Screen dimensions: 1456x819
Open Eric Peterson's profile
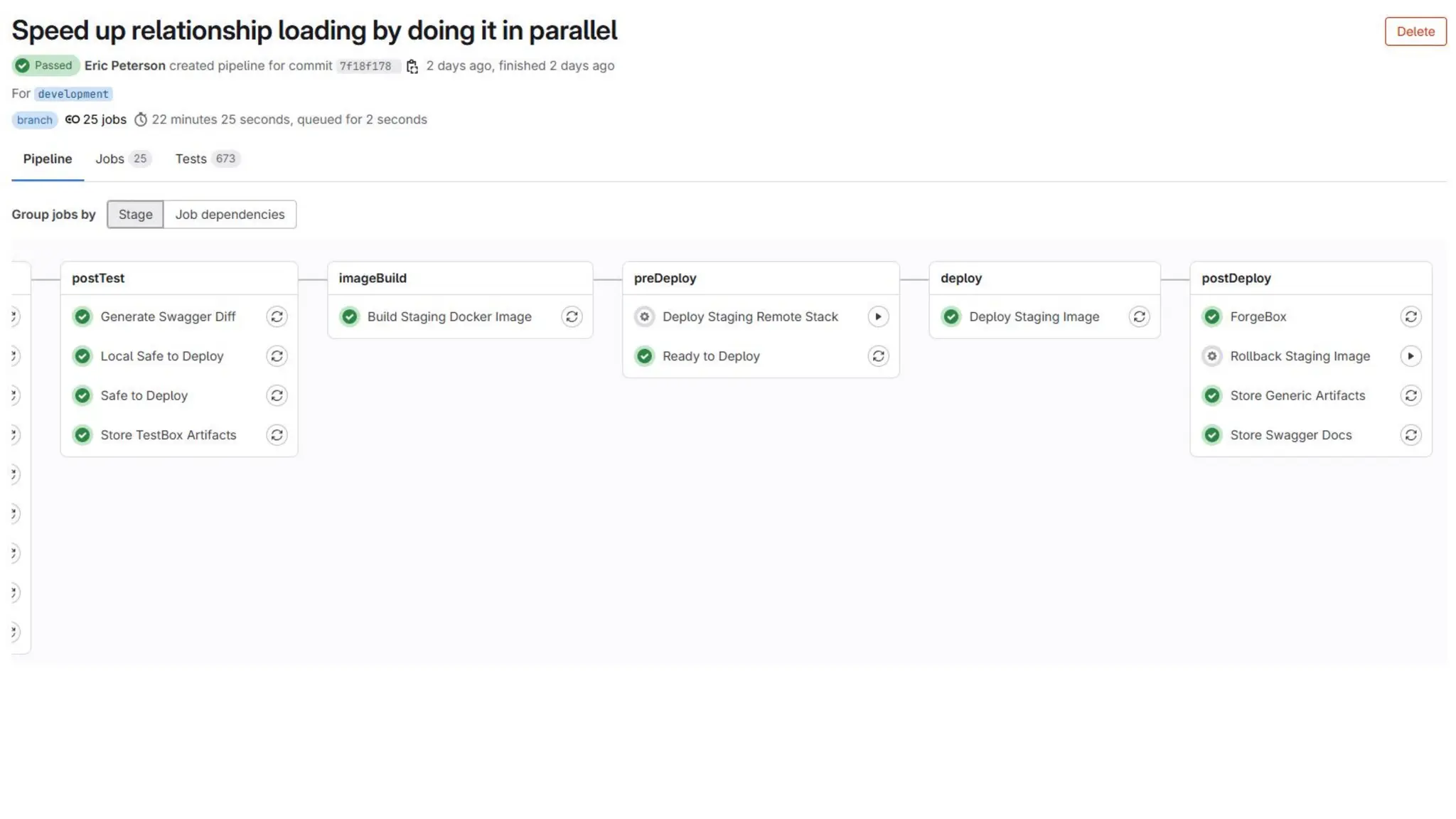pos(124,65)
